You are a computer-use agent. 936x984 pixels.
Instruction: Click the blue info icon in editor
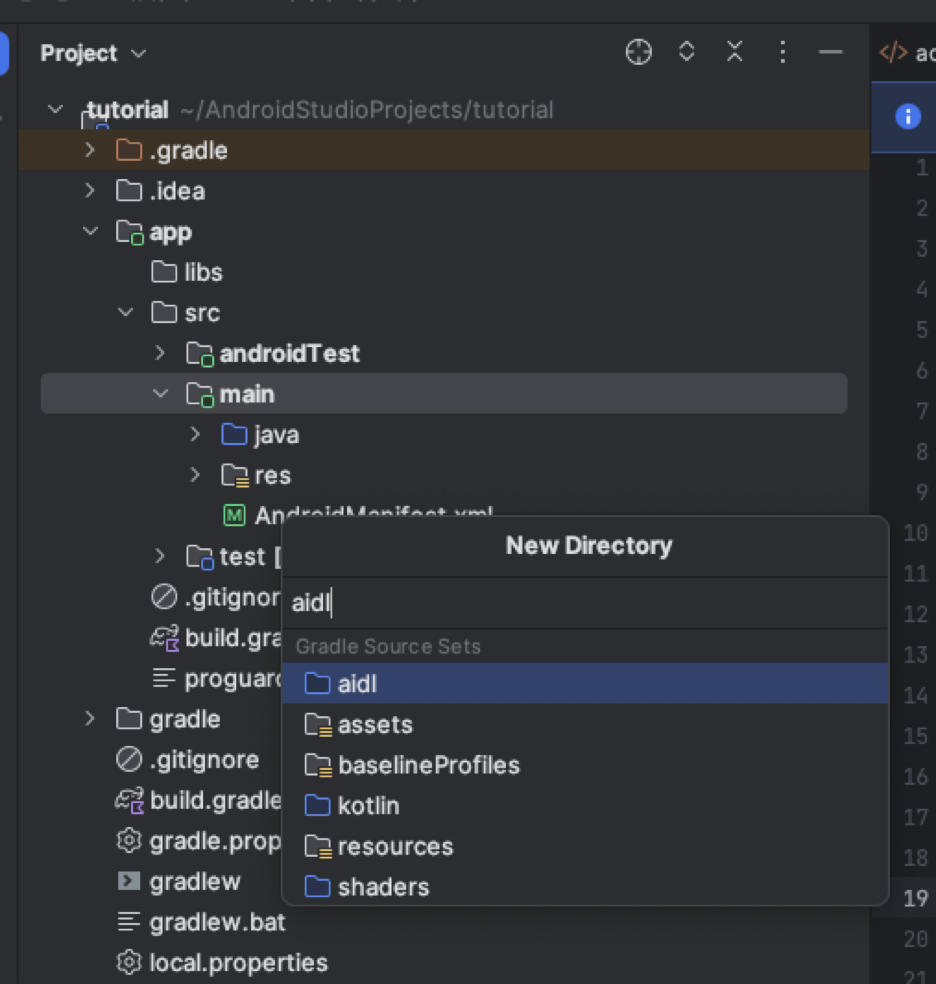point(907,116)
